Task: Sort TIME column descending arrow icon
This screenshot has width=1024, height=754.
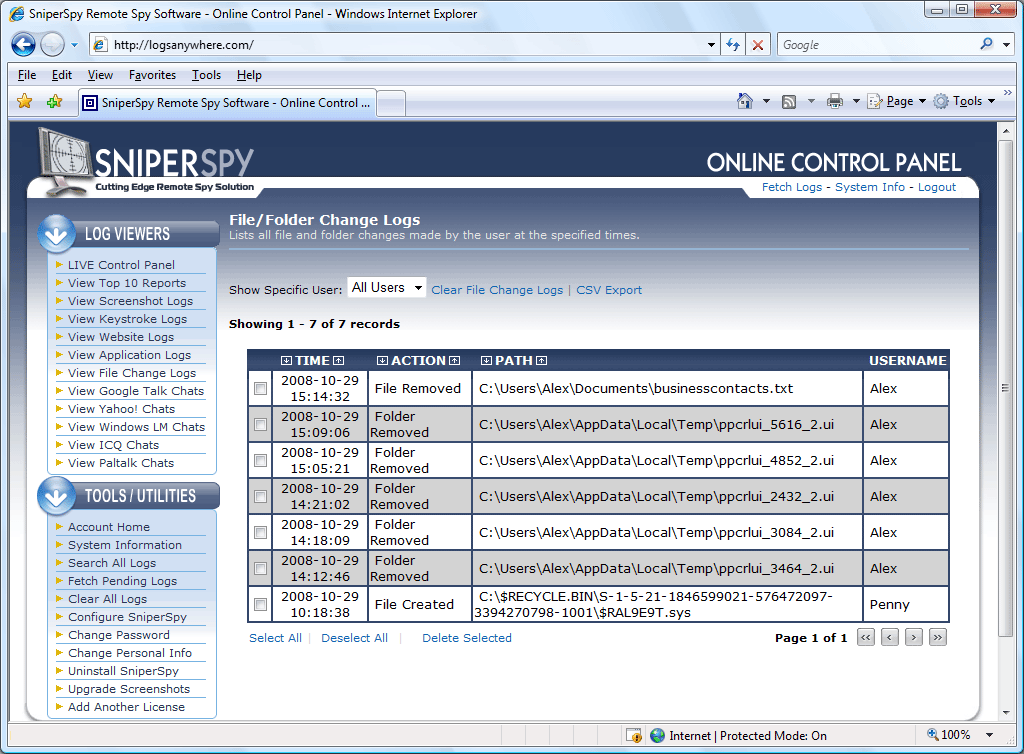Action: point(286,360)
